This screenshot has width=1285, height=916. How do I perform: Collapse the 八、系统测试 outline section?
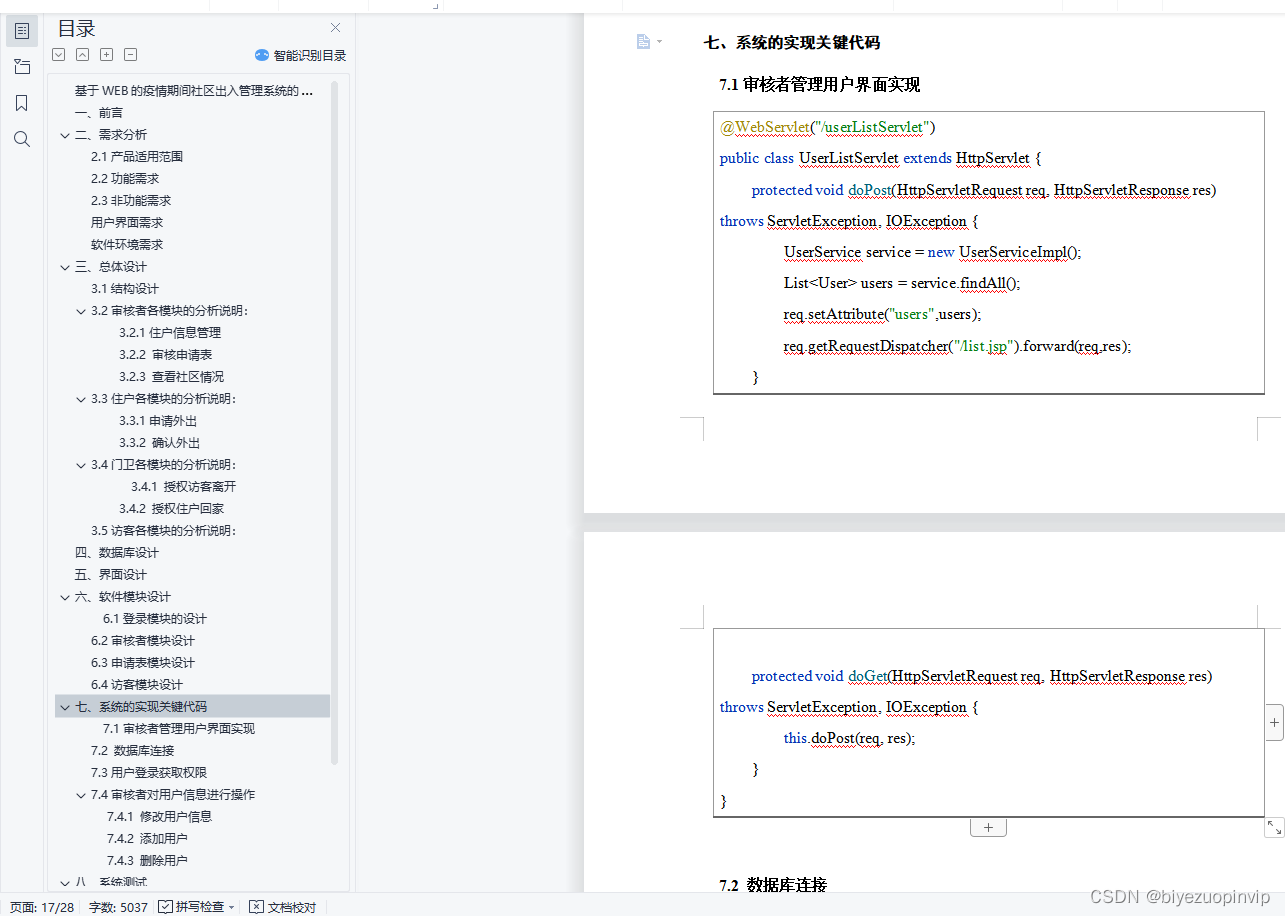65,883
